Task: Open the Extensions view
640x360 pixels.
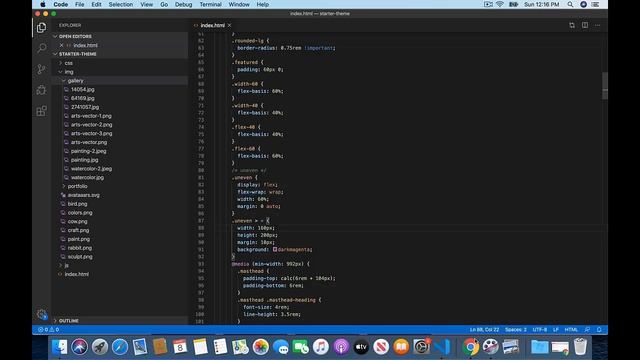Action: (41, 111)
